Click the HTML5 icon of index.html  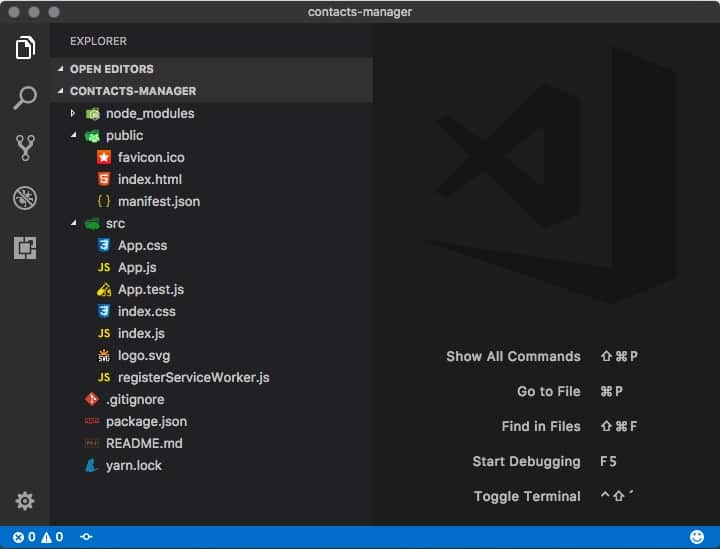click(x=104, y=179)
